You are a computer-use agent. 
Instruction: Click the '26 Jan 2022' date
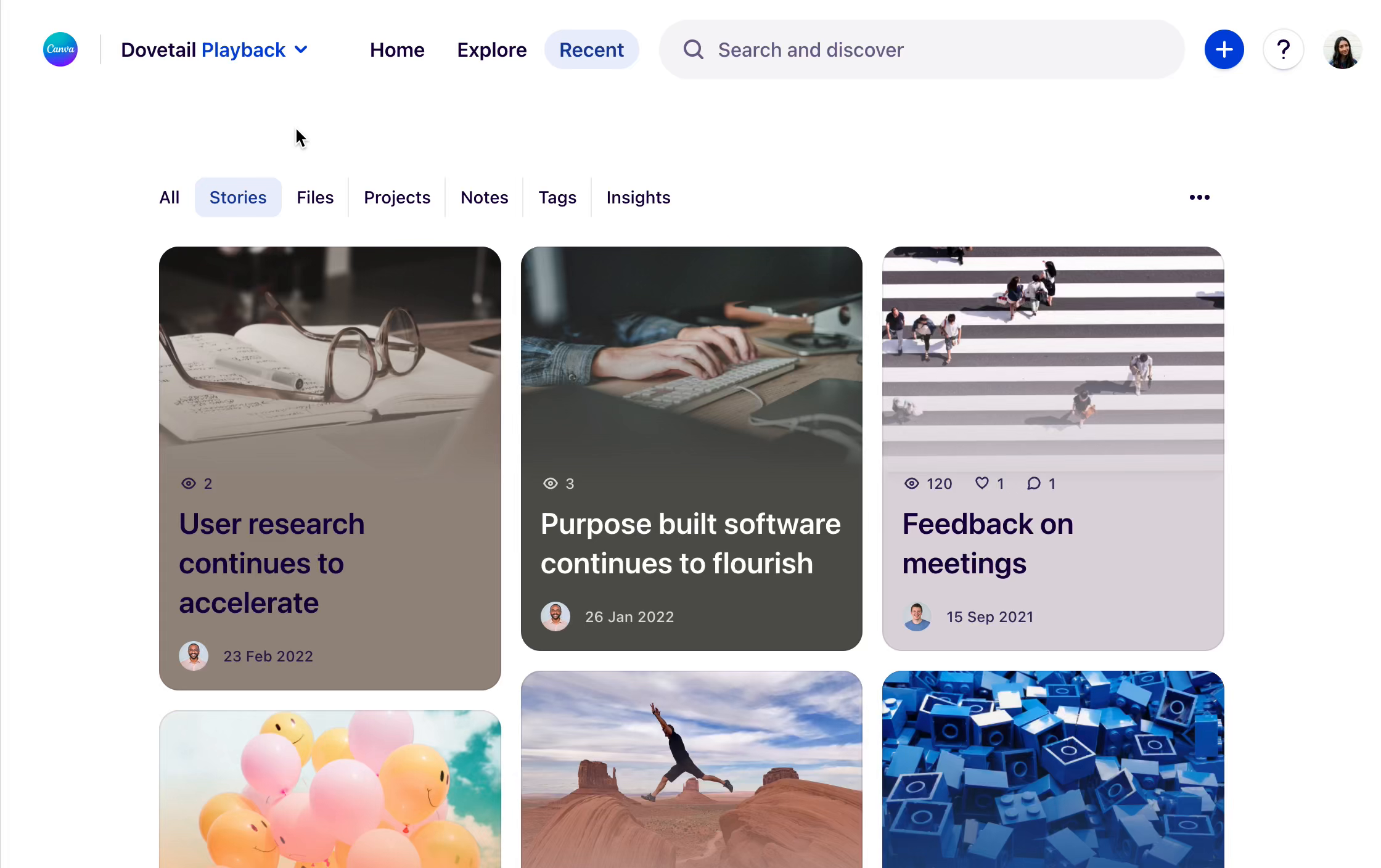[x=629, y=617]
